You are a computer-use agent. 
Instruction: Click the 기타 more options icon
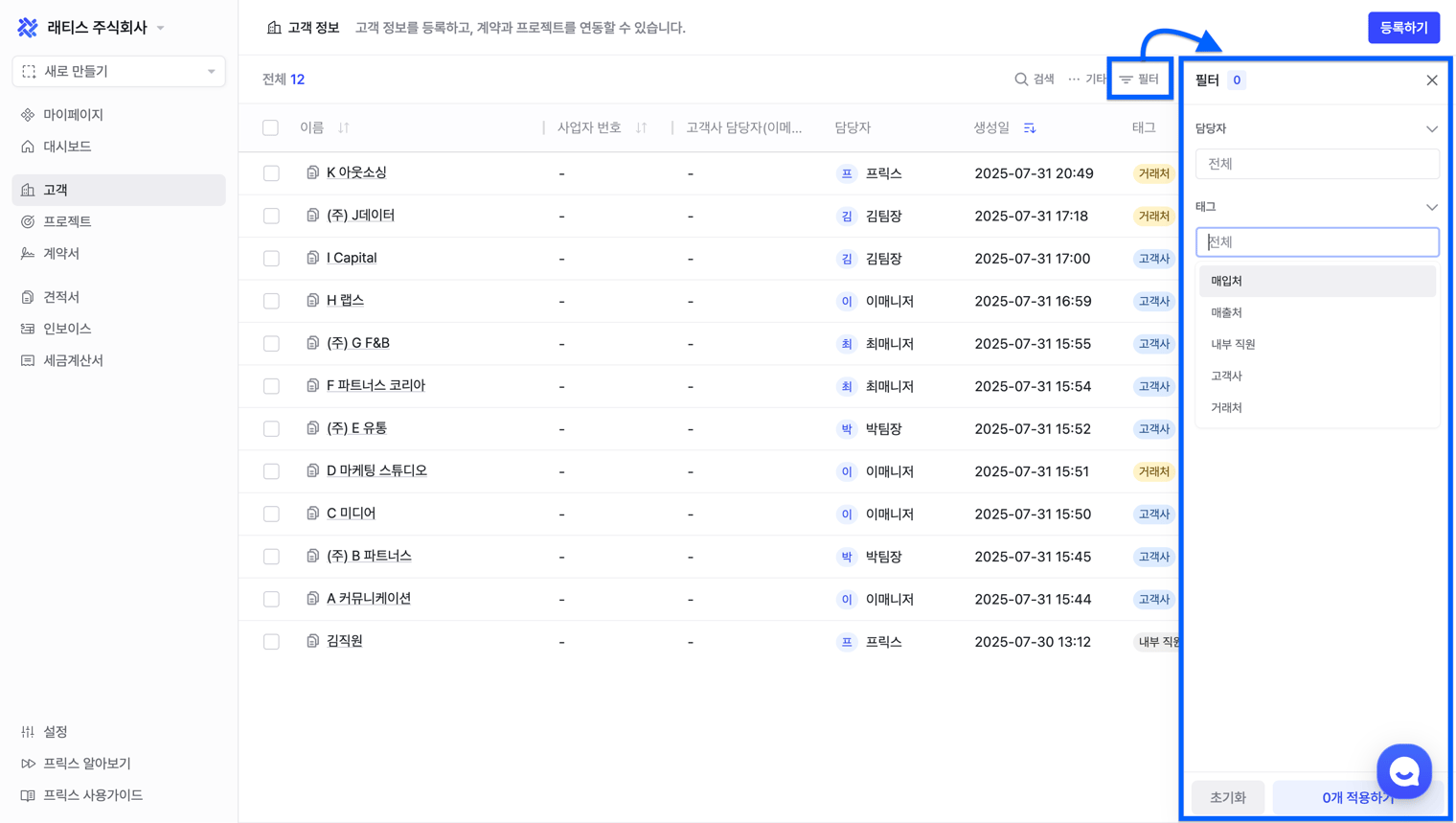1075,80
